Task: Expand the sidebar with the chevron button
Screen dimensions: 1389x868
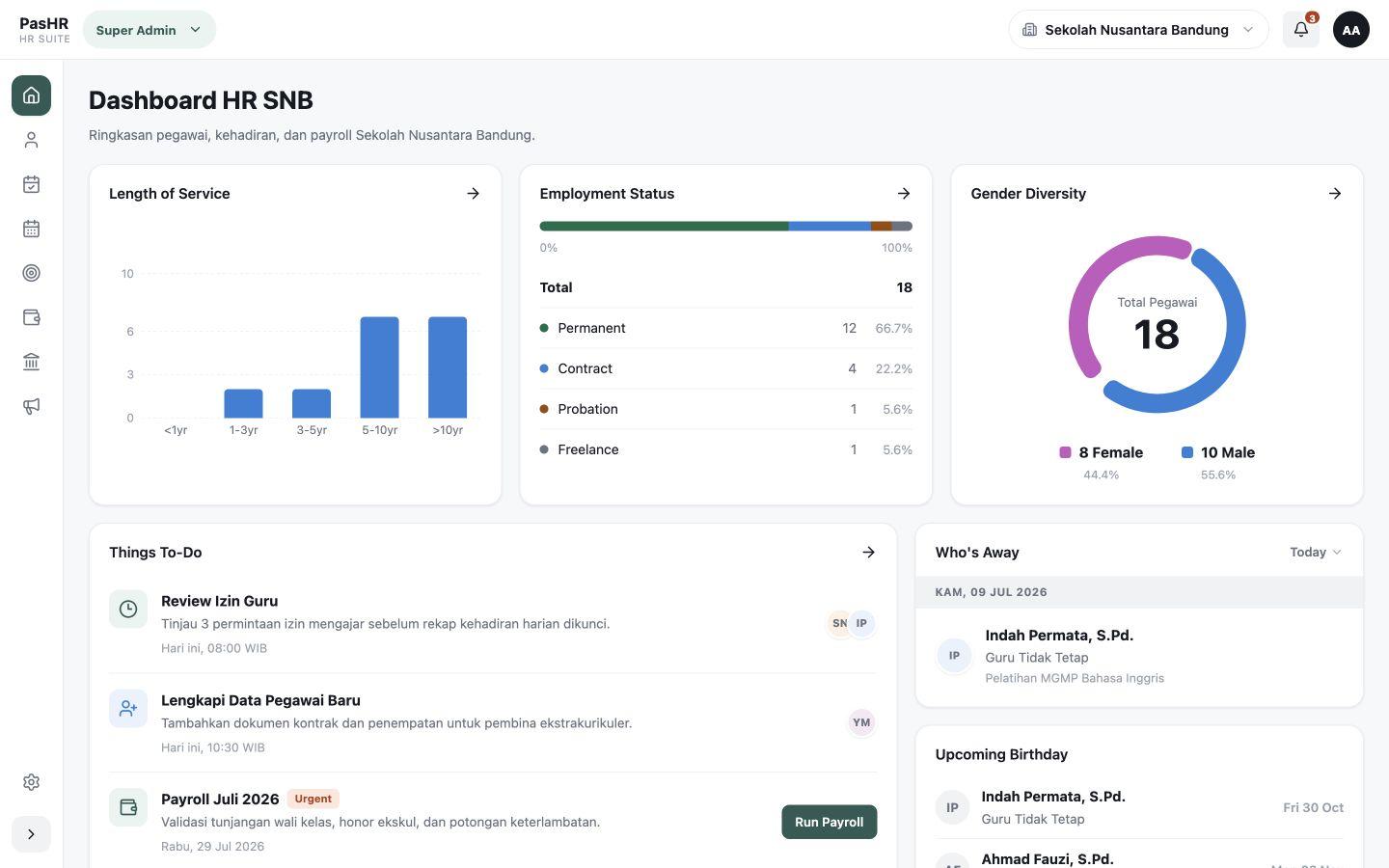Action: pos(31,834)
